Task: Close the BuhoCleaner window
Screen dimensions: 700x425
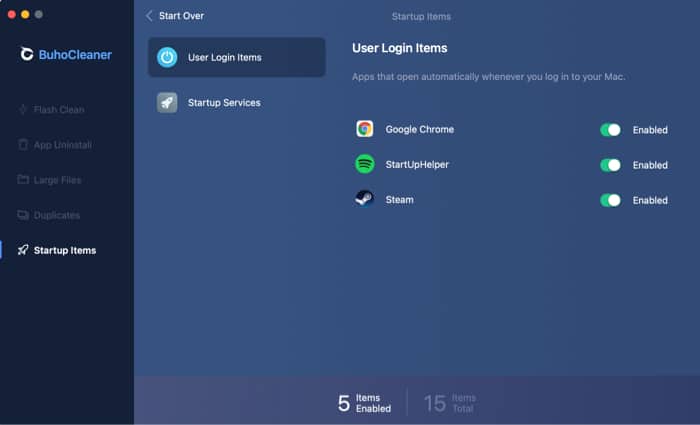Action: (12, 14)
